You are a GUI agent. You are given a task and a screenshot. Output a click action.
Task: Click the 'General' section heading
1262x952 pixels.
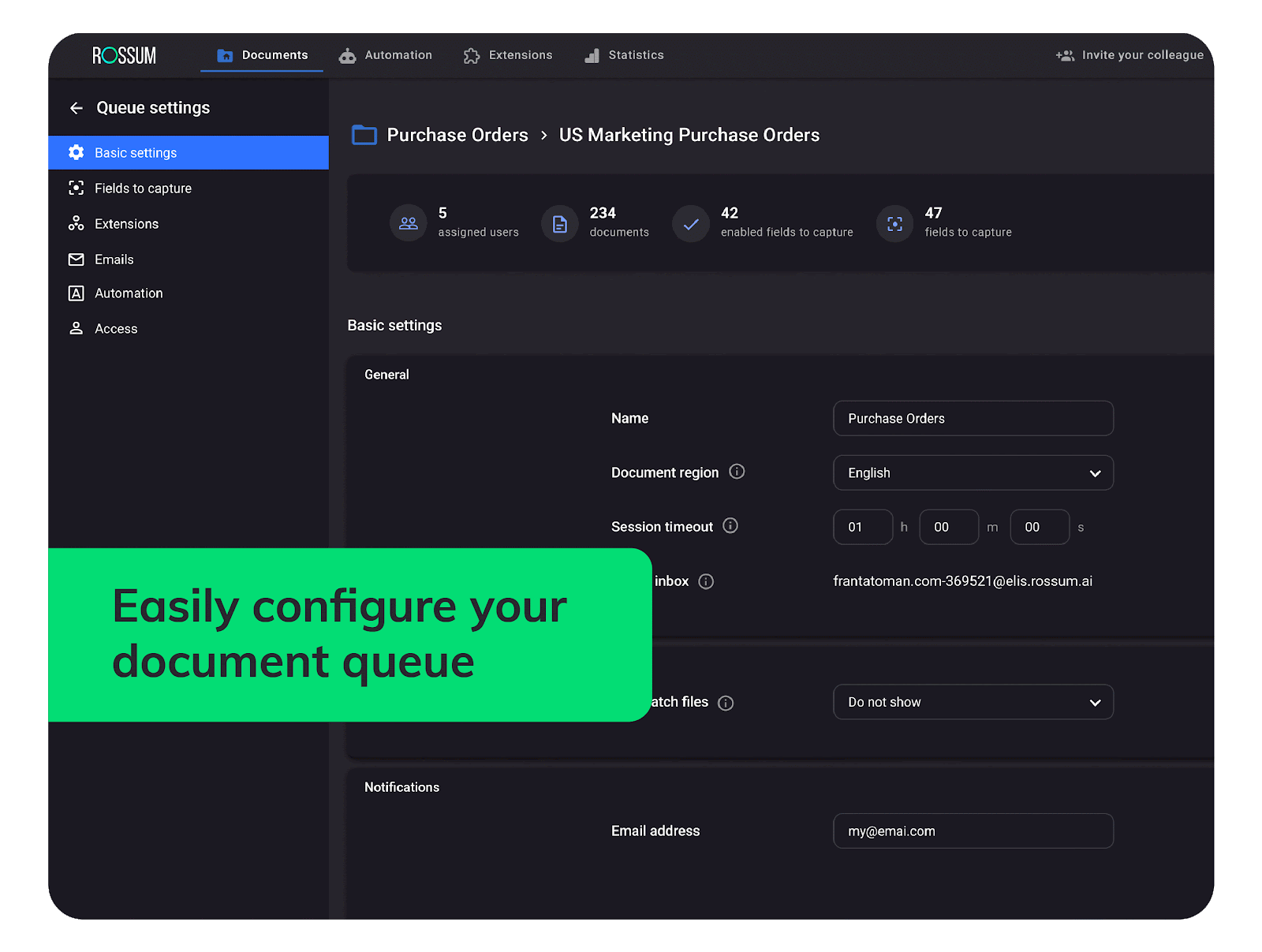coord(386,375)
